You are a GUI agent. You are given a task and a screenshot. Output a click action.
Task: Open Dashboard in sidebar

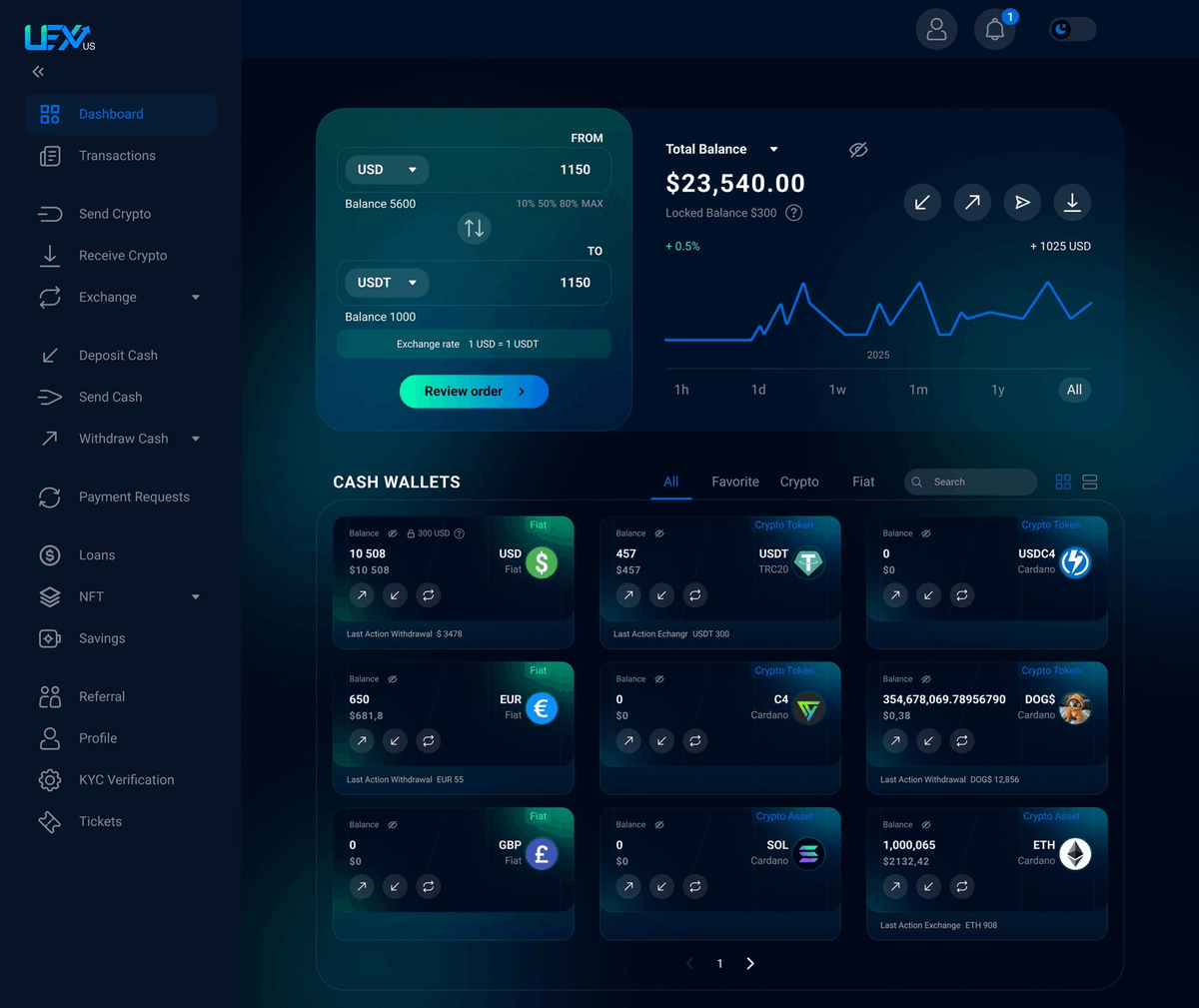click(x=121, y=114)
